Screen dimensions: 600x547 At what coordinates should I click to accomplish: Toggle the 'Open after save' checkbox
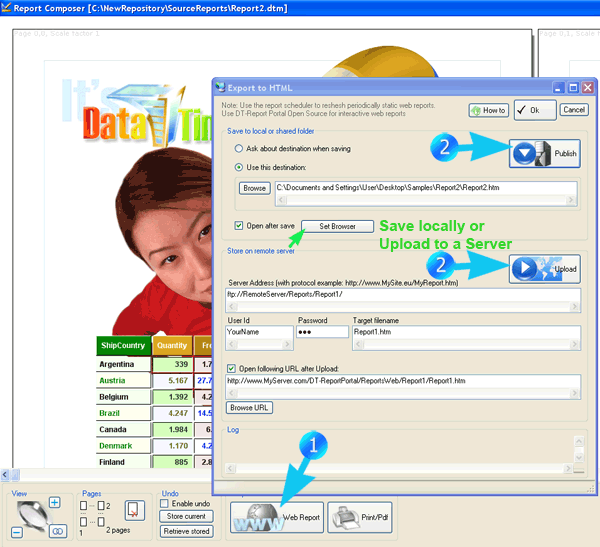(239, 225)
